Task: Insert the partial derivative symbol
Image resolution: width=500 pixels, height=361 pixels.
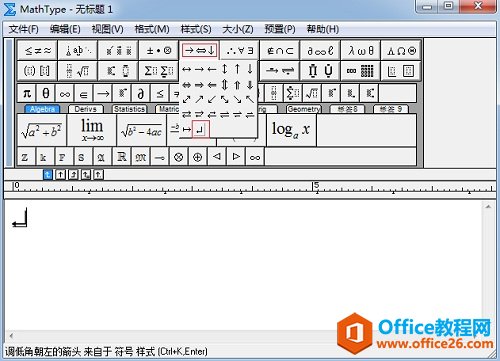Action: coord(141,93)
